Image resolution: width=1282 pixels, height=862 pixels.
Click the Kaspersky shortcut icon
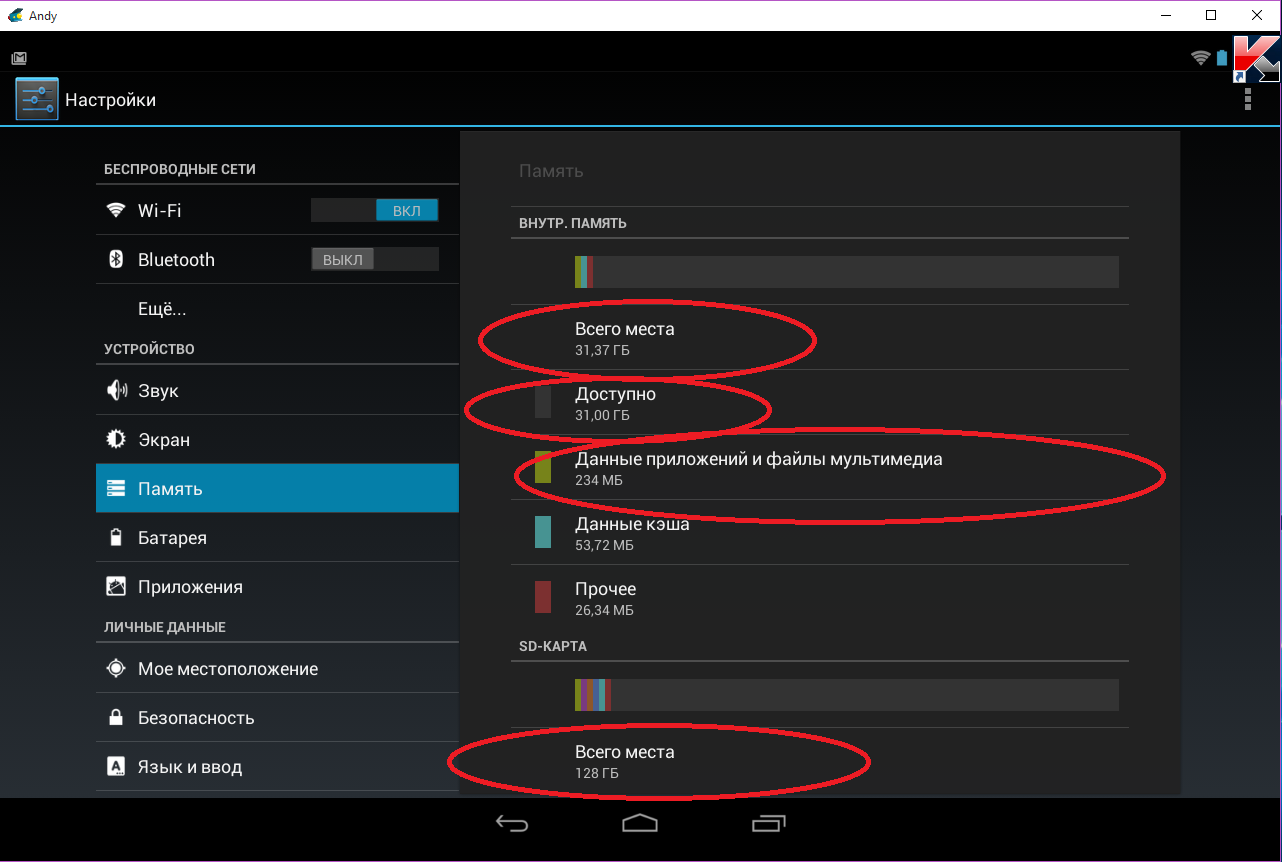click(x=1256, y=59)
